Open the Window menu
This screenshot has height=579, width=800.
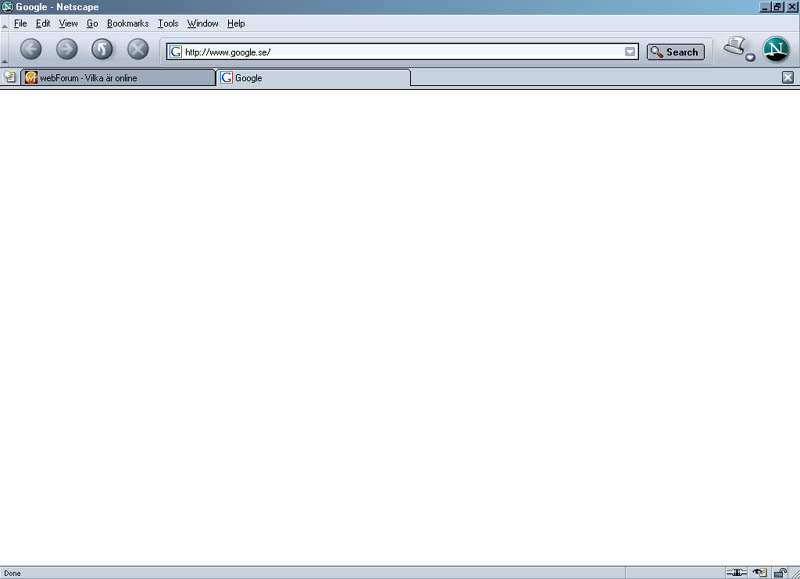pyautogui.click(x=203, y=23)
